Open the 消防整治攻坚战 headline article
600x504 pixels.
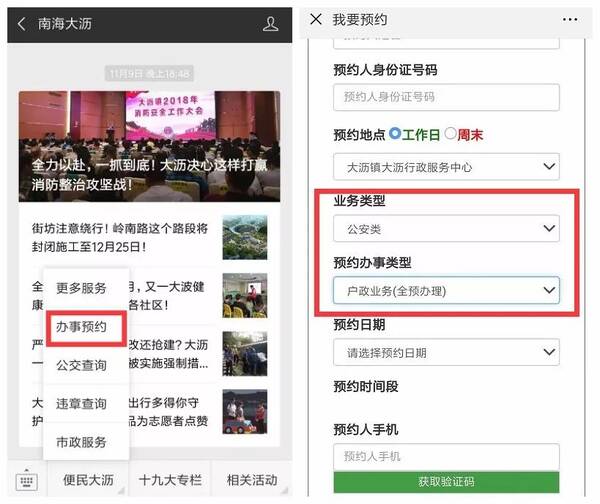pos(149,146)
